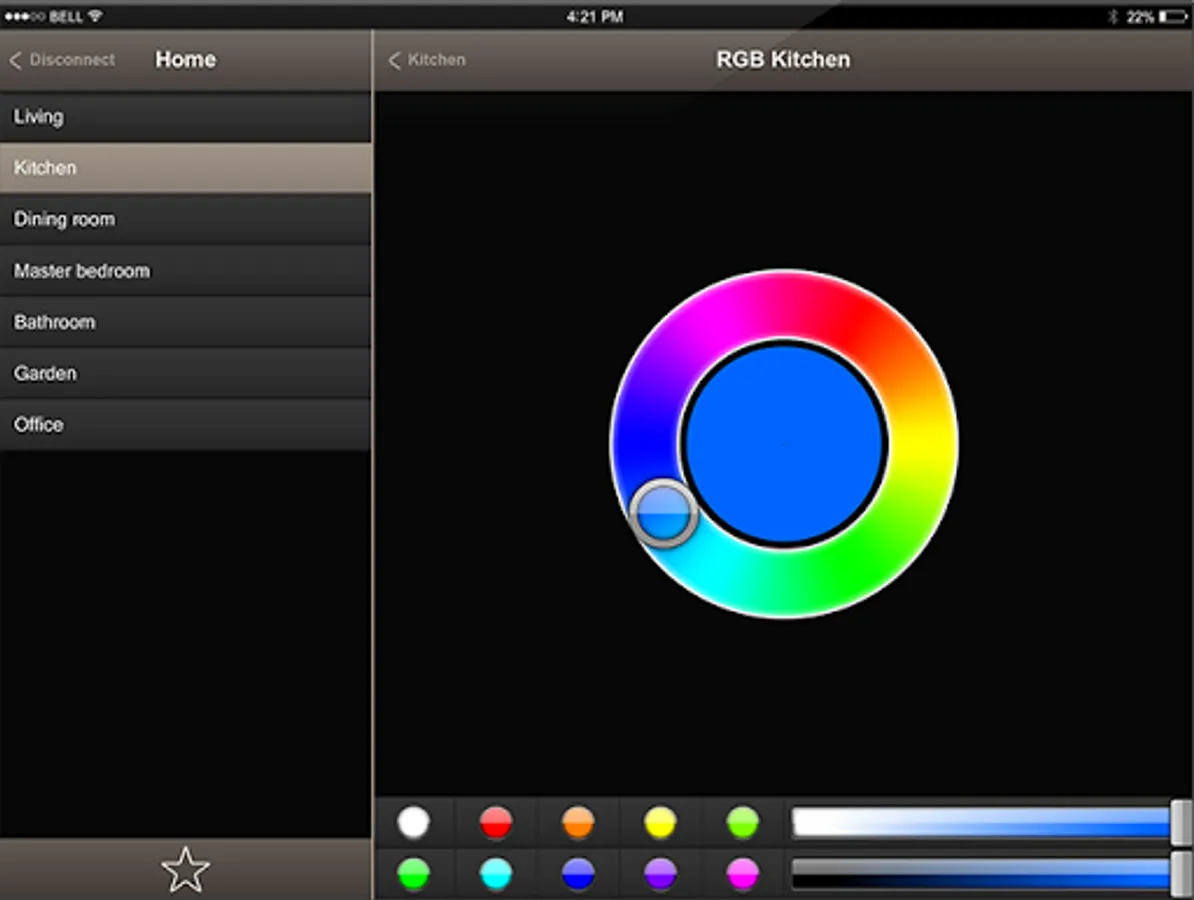The image size is (1194, 900).
Task: Click the white saturation slider handle
Action: [1181, 822]
